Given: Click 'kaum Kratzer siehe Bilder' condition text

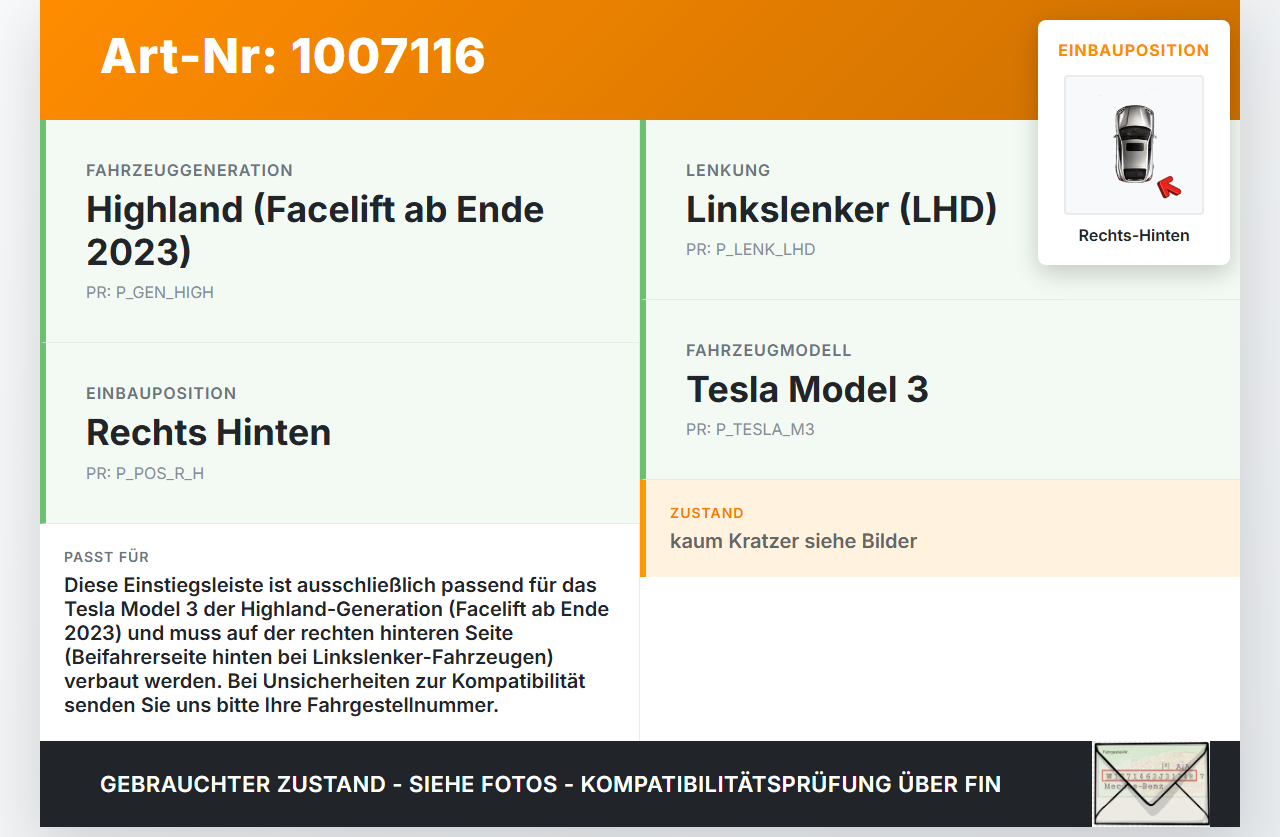Looking at the screenshot, I should [x=793, y=541].
